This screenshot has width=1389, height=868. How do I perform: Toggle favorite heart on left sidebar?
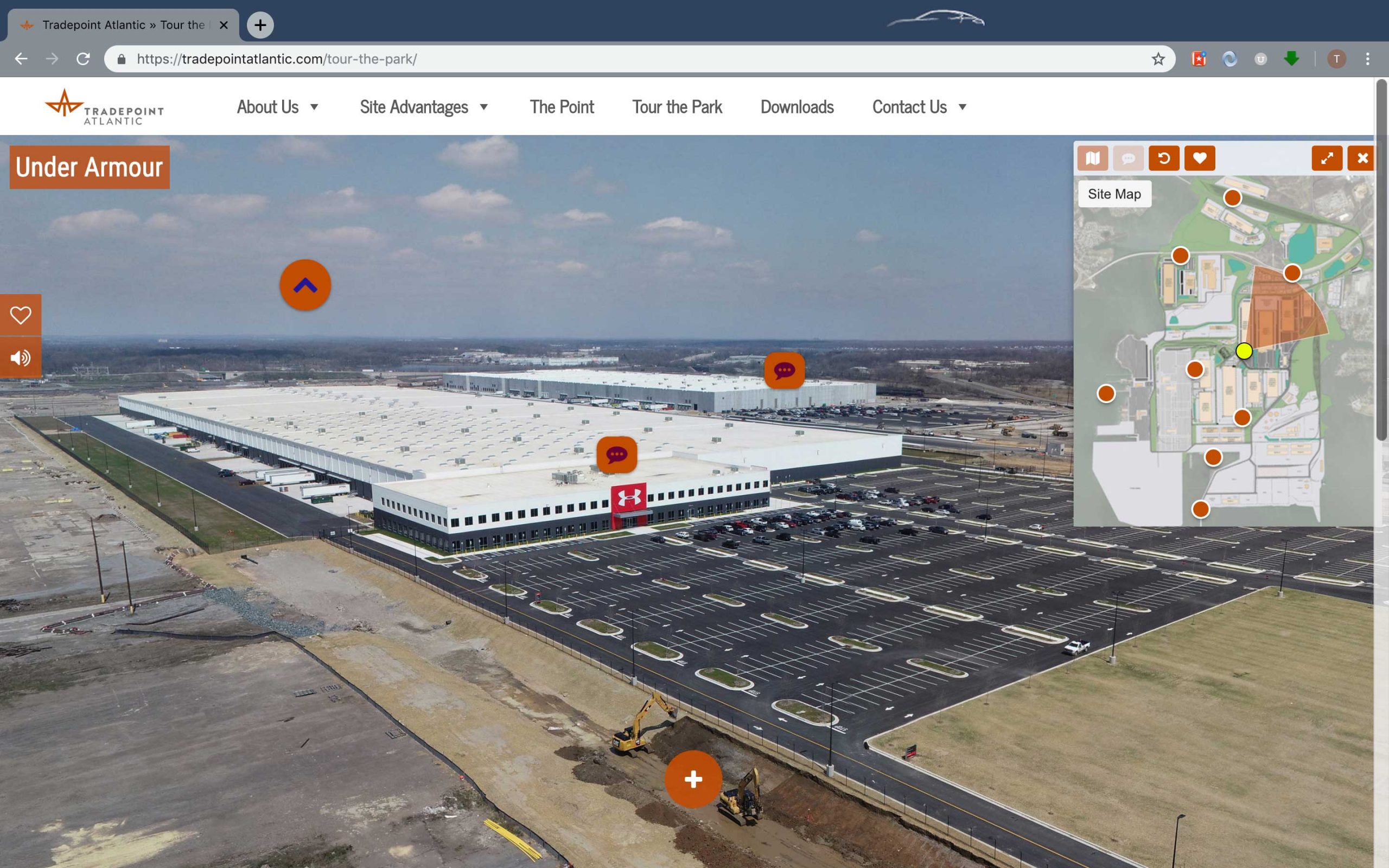pos(20,315)
